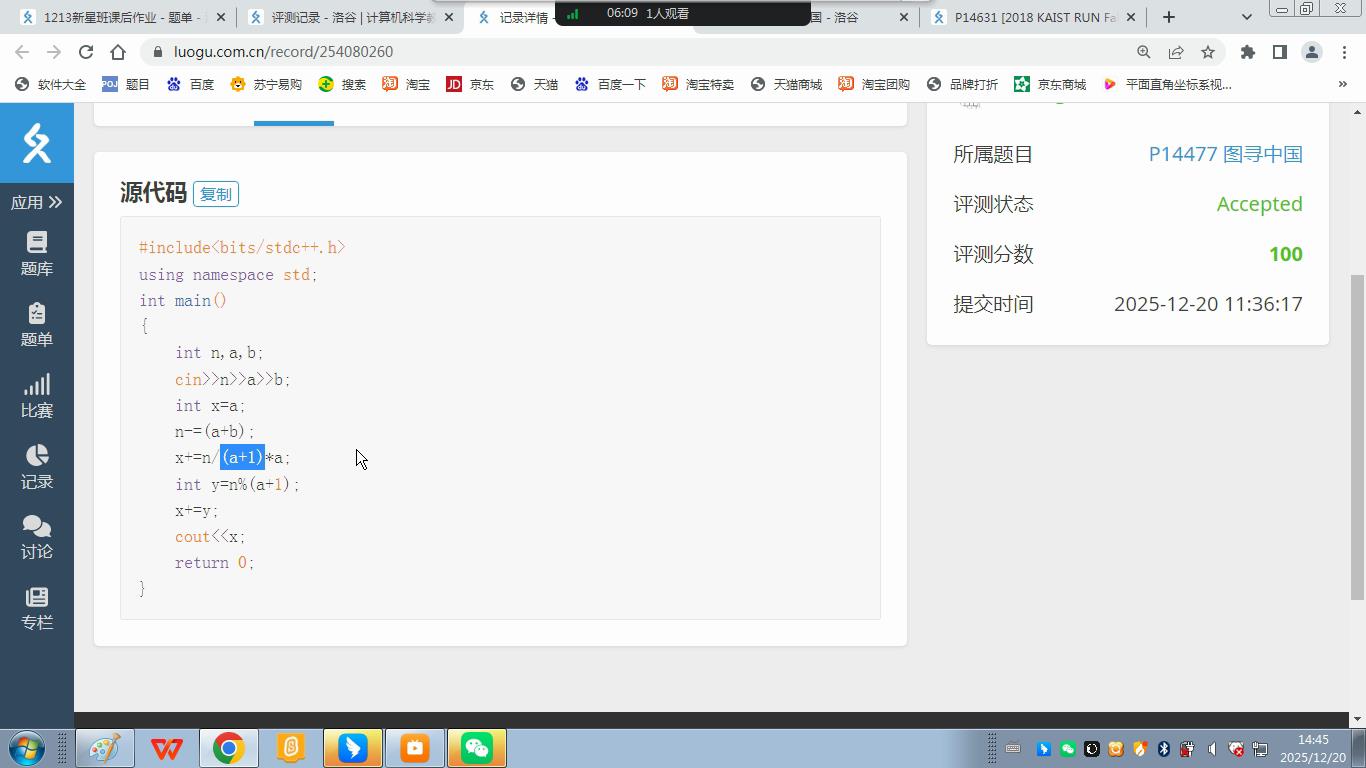Switch to the P14631 KAIST RUN tab

coord(1030,17)
